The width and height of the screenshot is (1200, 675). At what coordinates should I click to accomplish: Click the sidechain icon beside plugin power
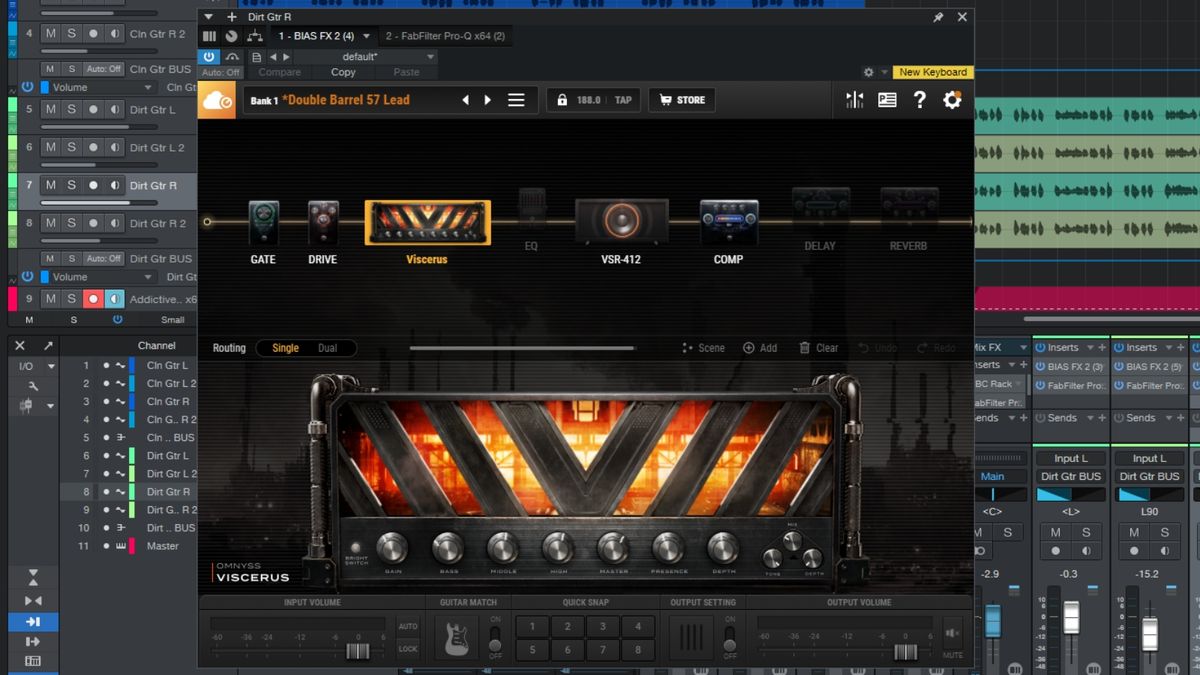pyautogui.click(x=232, y=57)
